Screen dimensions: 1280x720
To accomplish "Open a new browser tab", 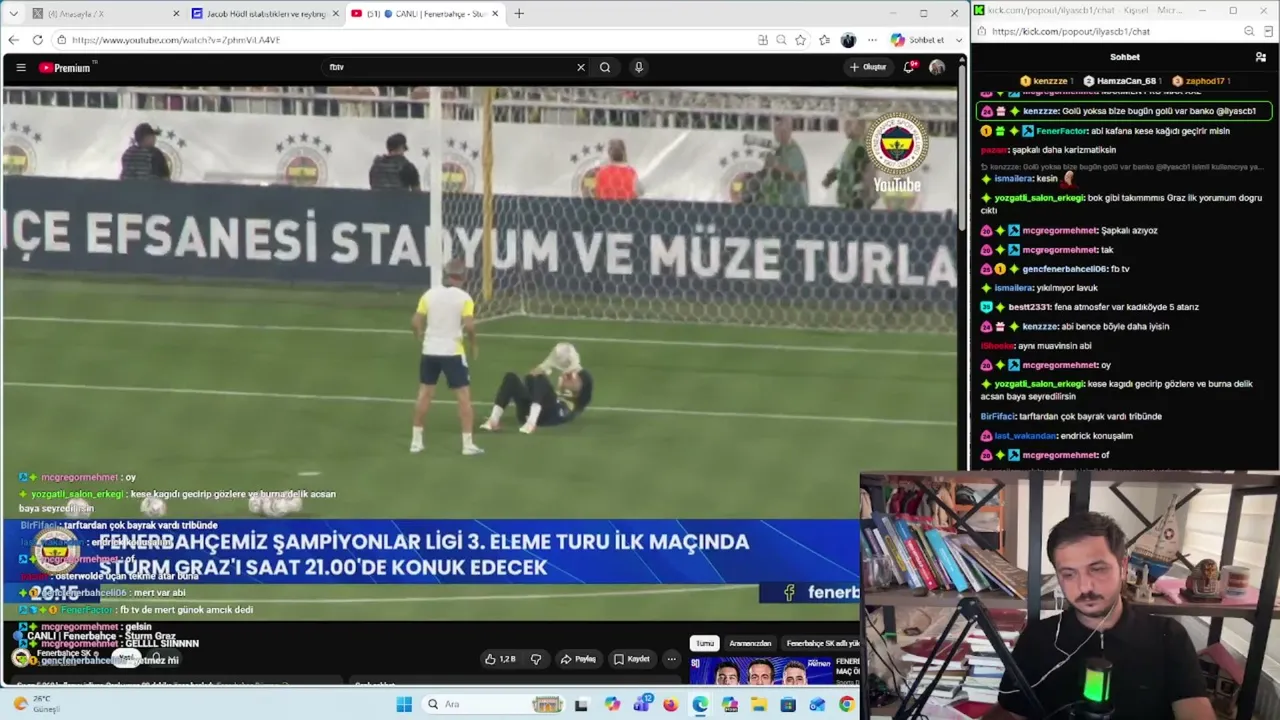I will click(519, 14).
